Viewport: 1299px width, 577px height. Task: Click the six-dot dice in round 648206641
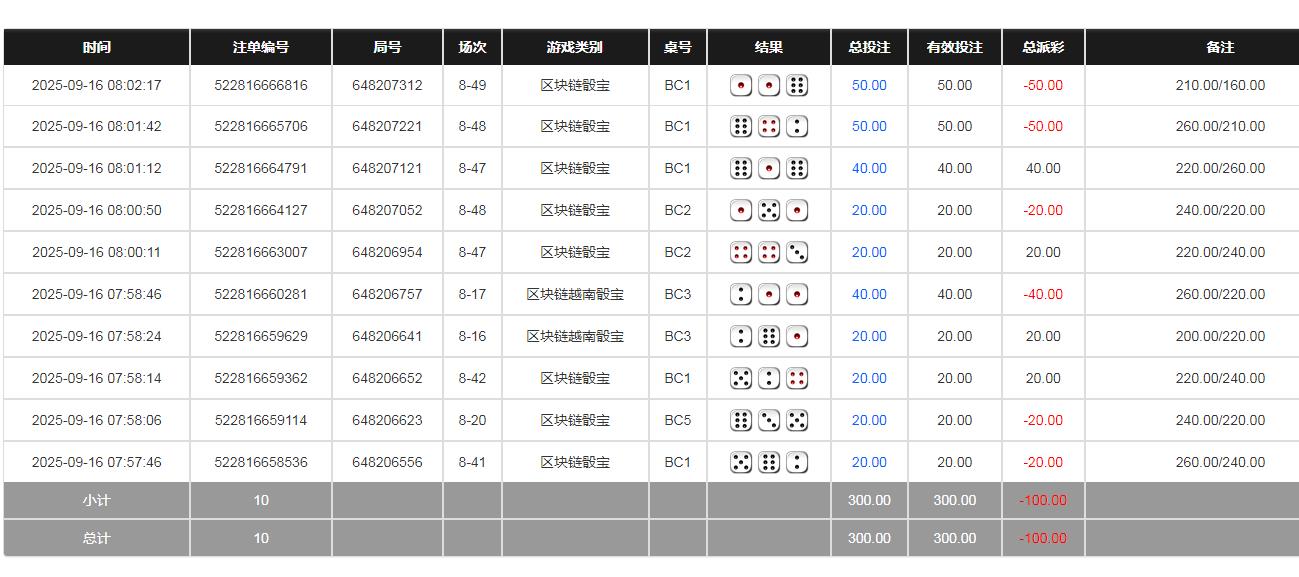point(768,336)
